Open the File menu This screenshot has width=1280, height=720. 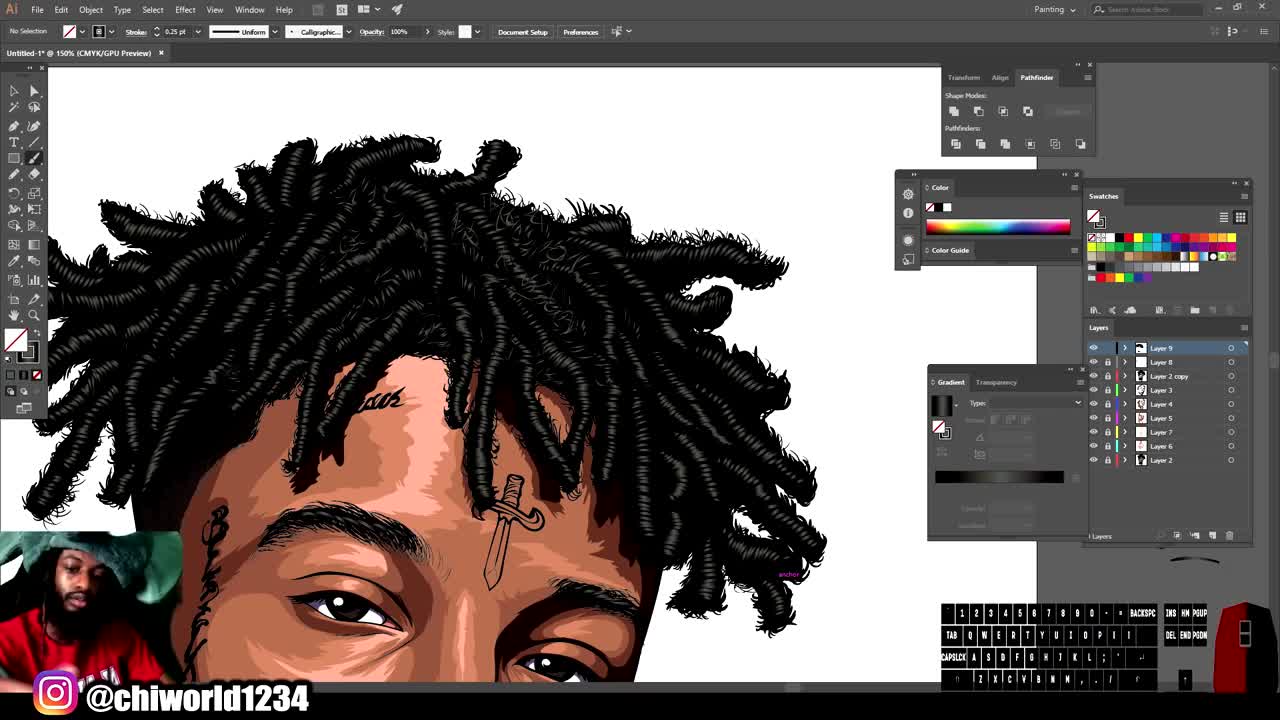point(37,10)
